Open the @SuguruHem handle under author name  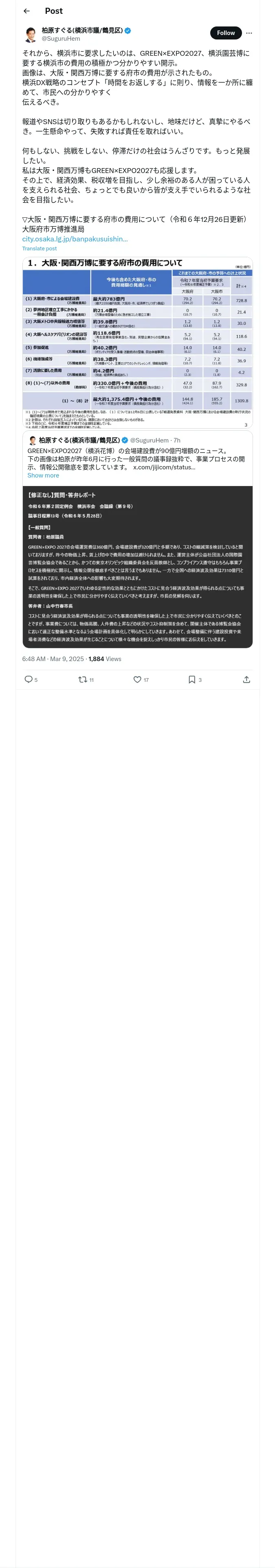click(60, 38)
